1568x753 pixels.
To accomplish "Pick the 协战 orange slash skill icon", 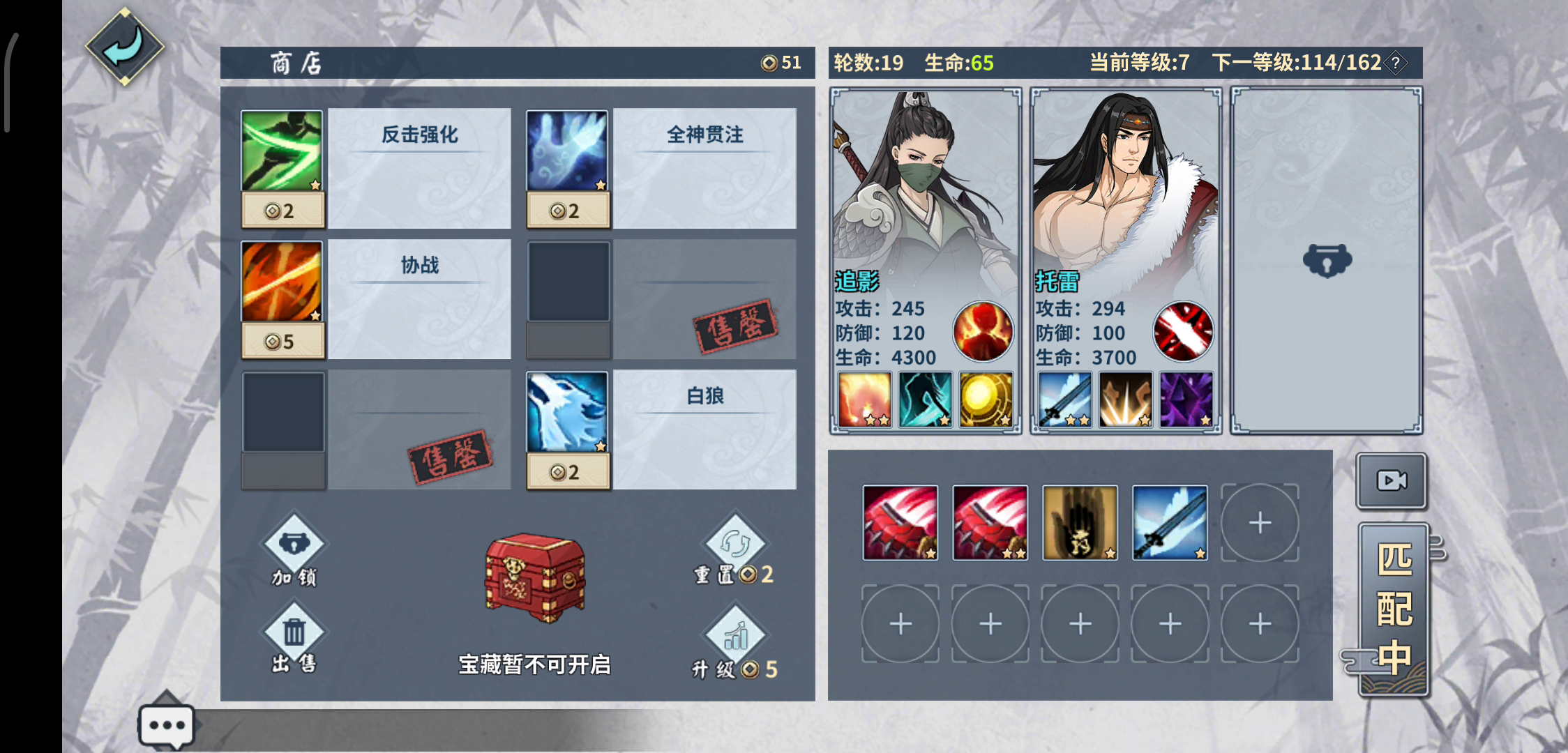I will [282, 281].
